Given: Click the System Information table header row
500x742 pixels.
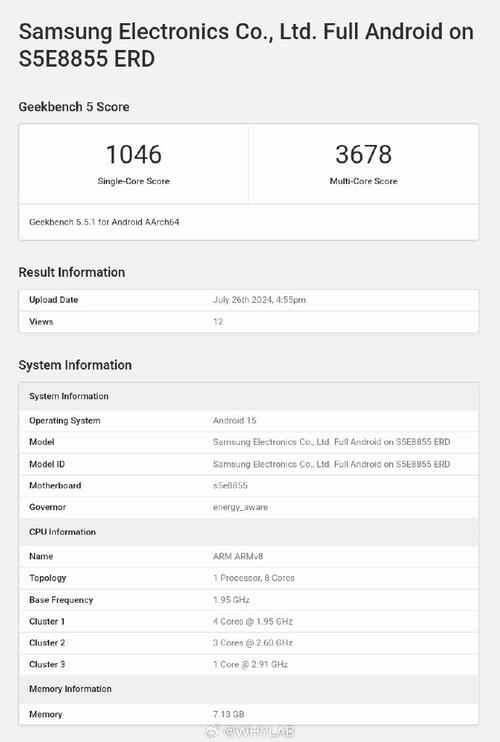Looking at the screenshot, I should pos(249,396).
